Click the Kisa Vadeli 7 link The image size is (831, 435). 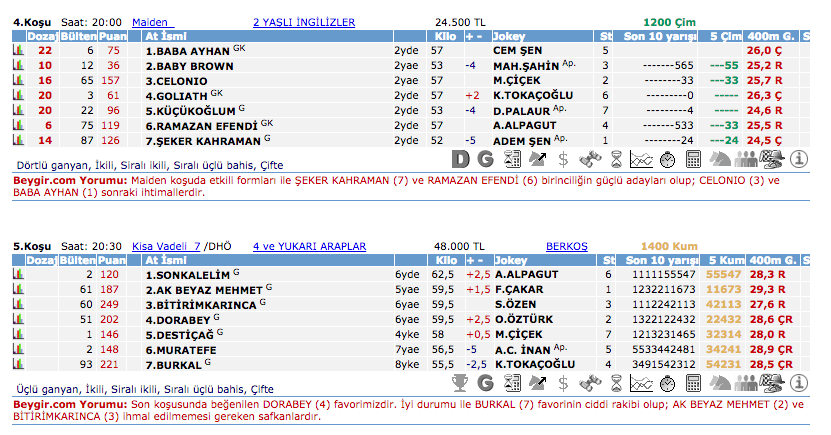click(168, 245)
